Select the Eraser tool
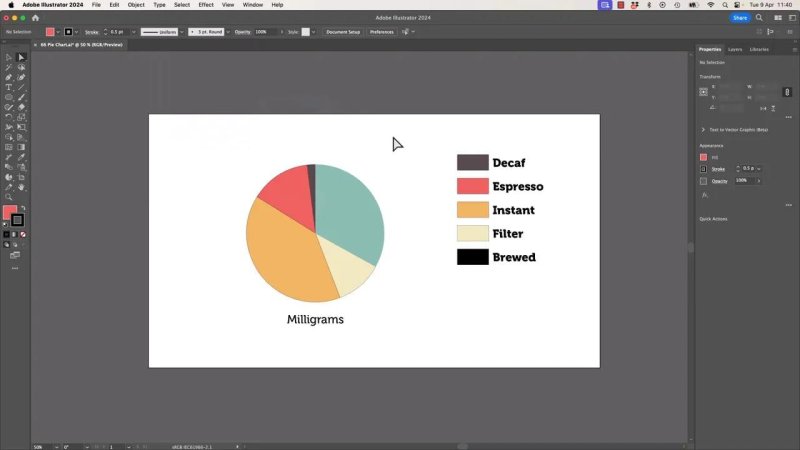Screen dimensions: 800x450 click(x=21, y=107)
